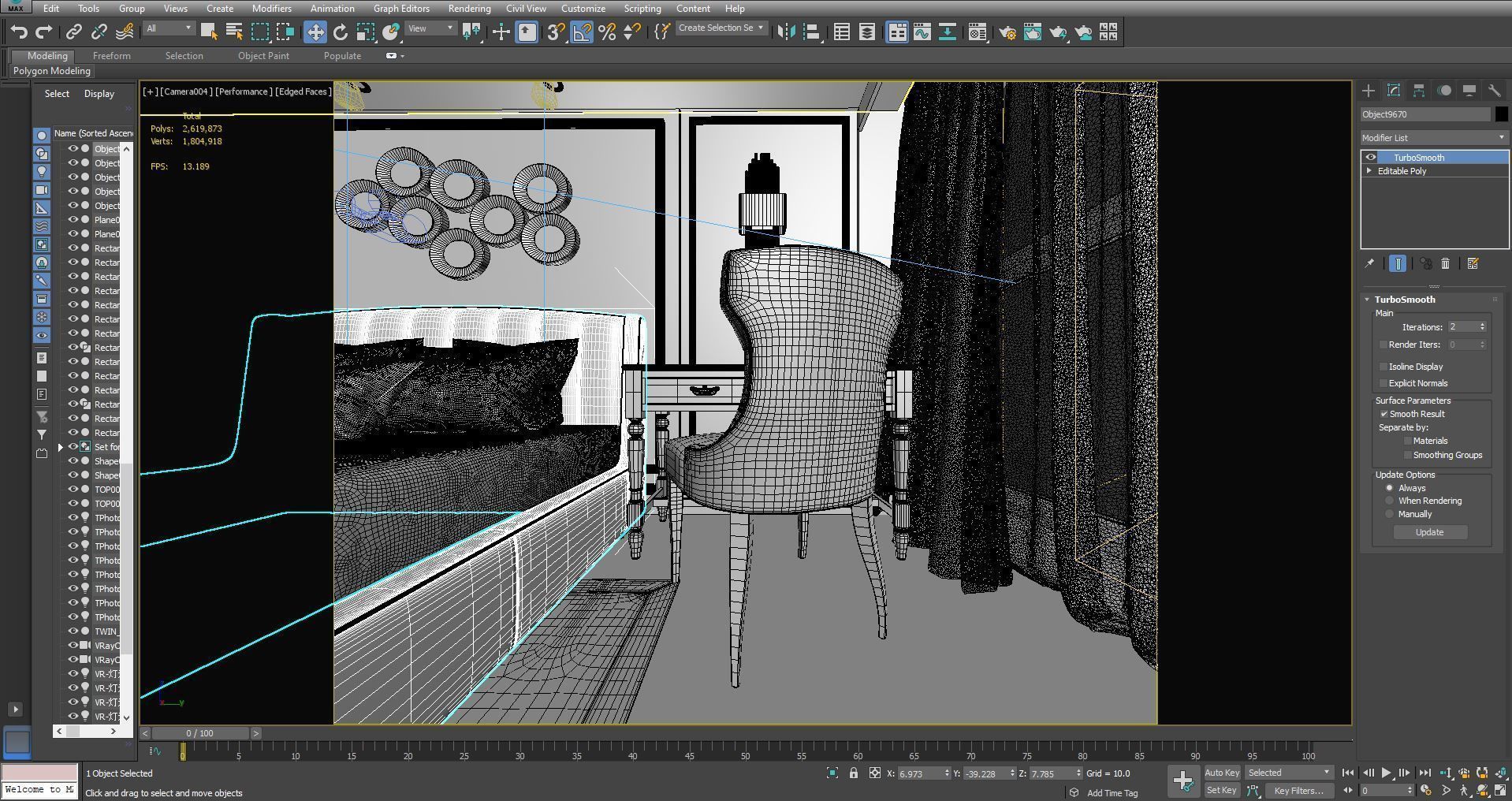Click the Undo arrow icon
This screenshot has height=801, width=1512.
[x=19, y=32]
